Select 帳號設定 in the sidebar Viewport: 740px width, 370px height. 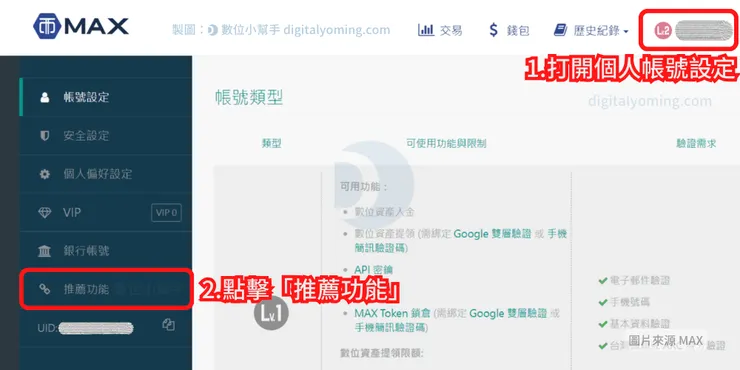[x=106, y=97]
